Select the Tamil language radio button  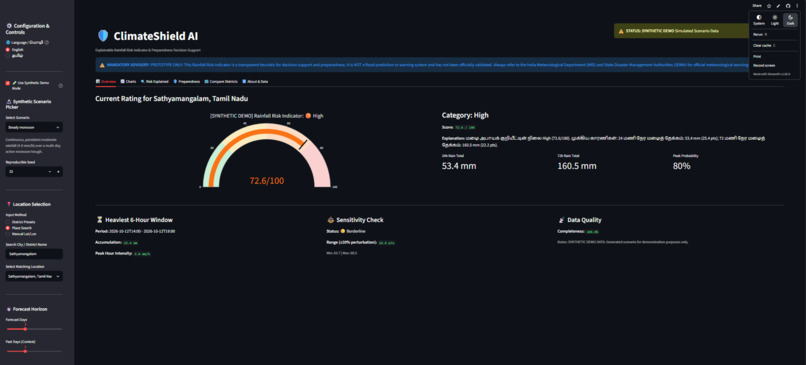[8, 55]
